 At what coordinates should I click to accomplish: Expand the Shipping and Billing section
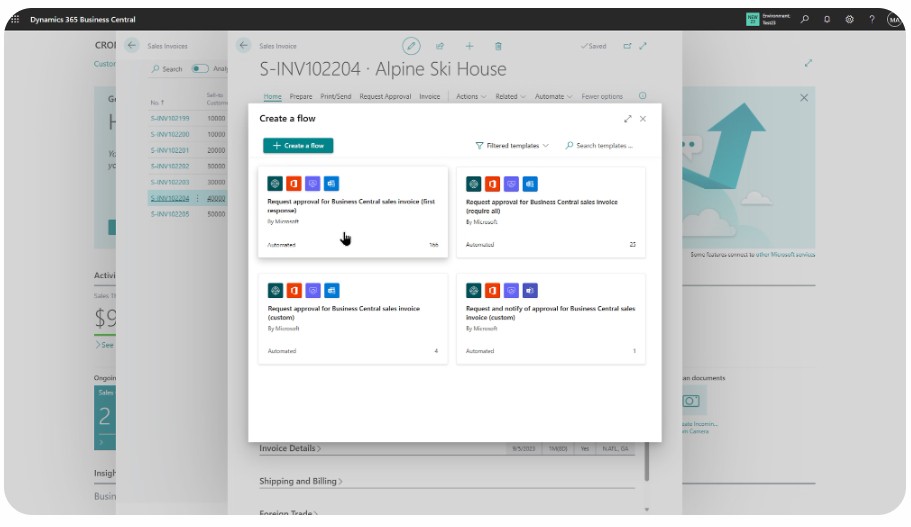300,481
